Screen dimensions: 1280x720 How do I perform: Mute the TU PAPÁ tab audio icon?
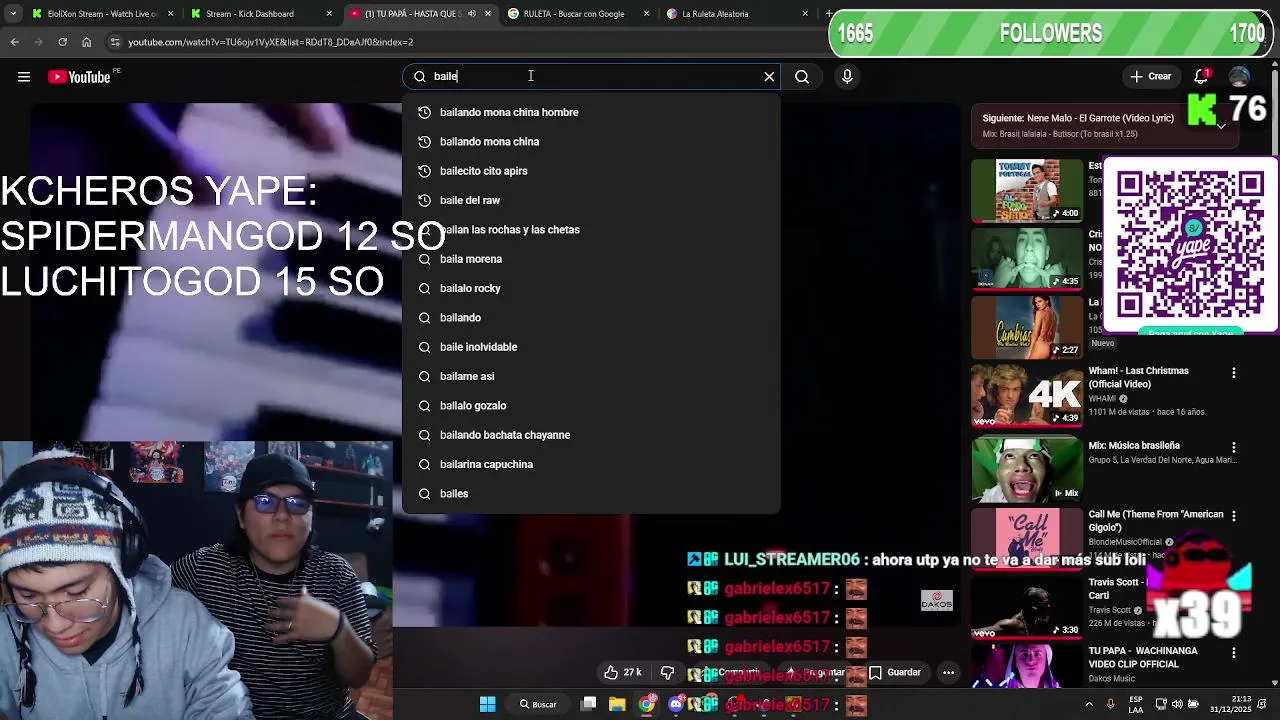coord(473,14)
